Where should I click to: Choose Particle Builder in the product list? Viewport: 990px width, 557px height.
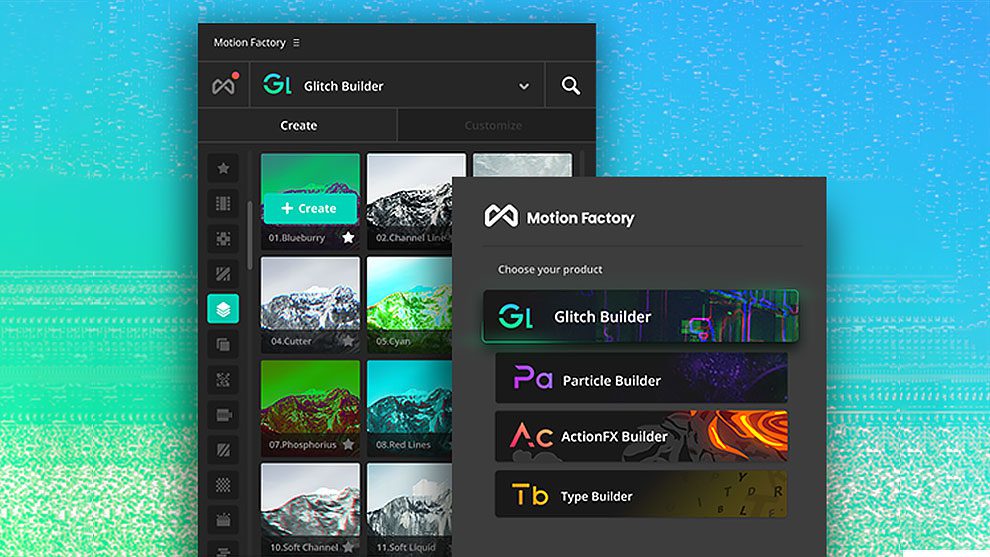641,378
